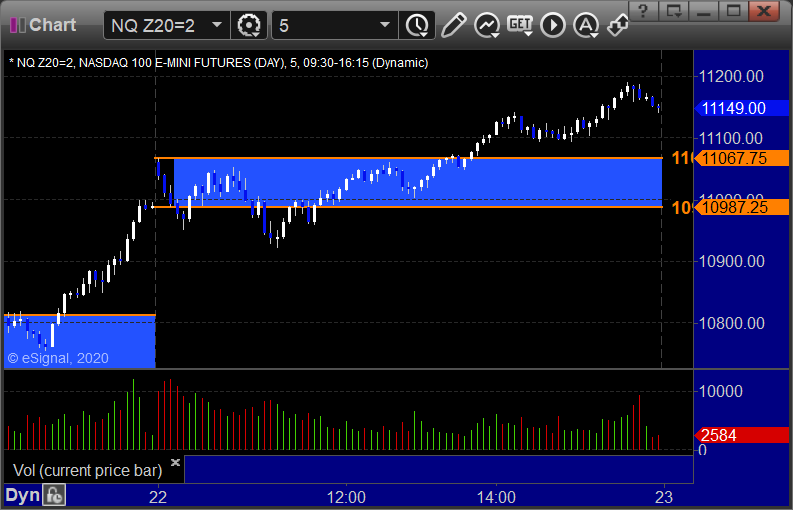Viewport: 793px width, 510px height.
Task: Click the Dyn label at bottom left
Action: click(x=22, y=495)
